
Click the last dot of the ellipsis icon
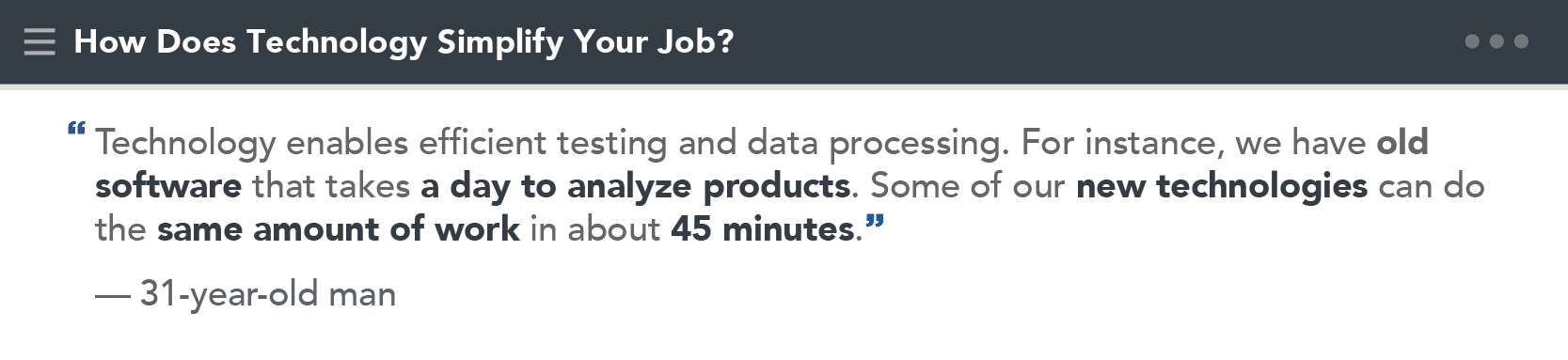tap(1521, 41)
